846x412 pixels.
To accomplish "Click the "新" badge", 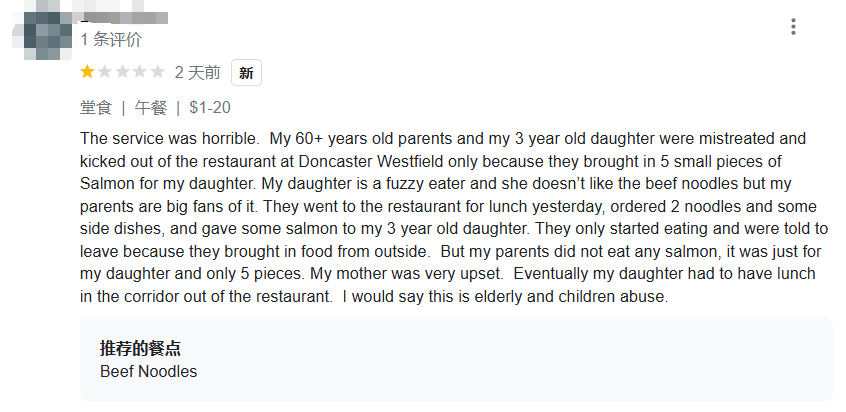I will coord(246,73).
